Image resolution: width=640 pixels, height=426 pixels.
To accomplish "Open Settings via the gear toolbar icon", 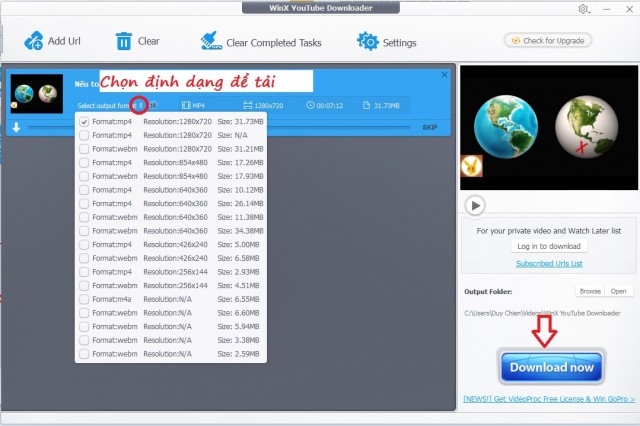I will [x=368, y=41].
